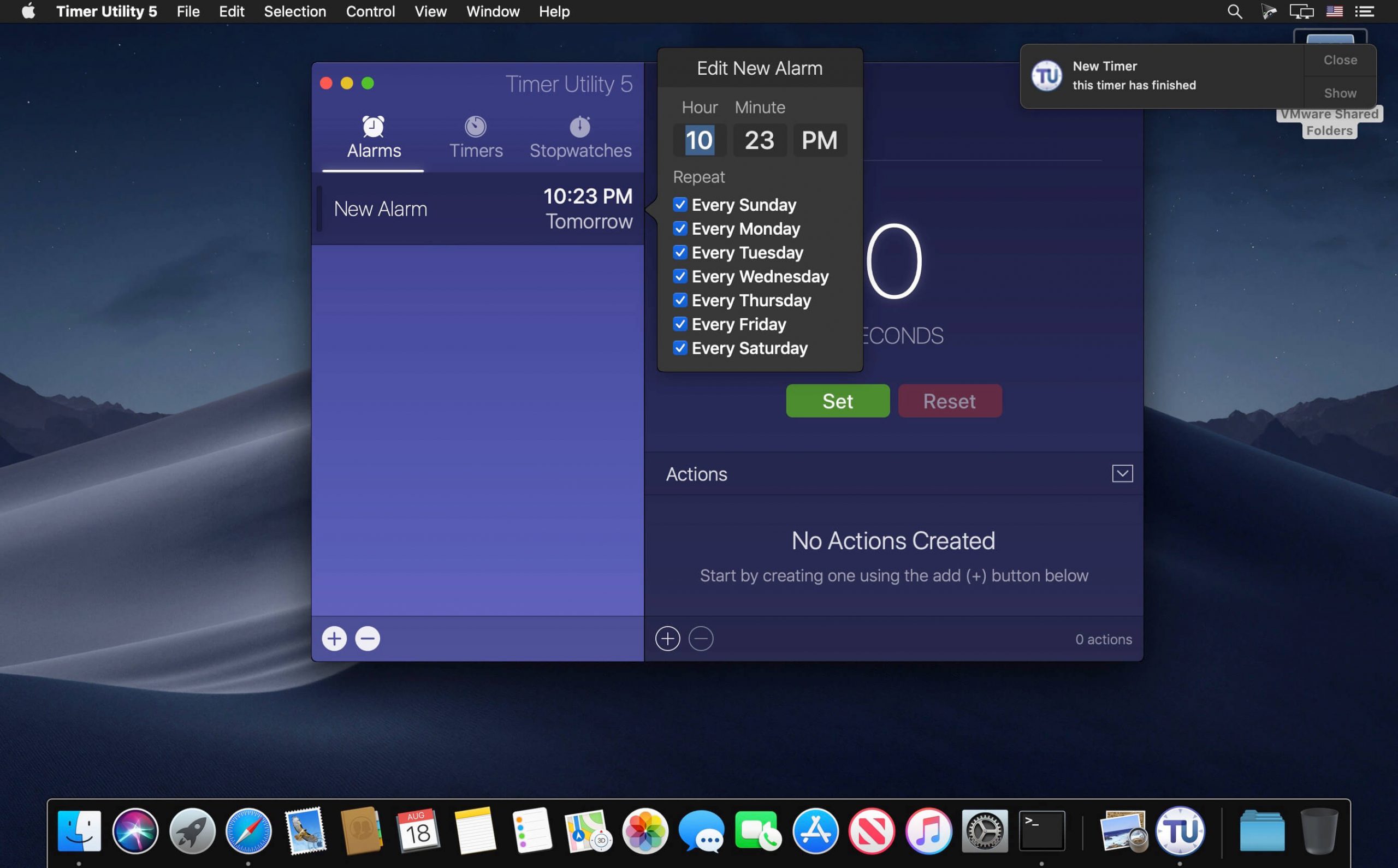
Task: Remove the selected alarm with minus button
Action: coord(368,638)
